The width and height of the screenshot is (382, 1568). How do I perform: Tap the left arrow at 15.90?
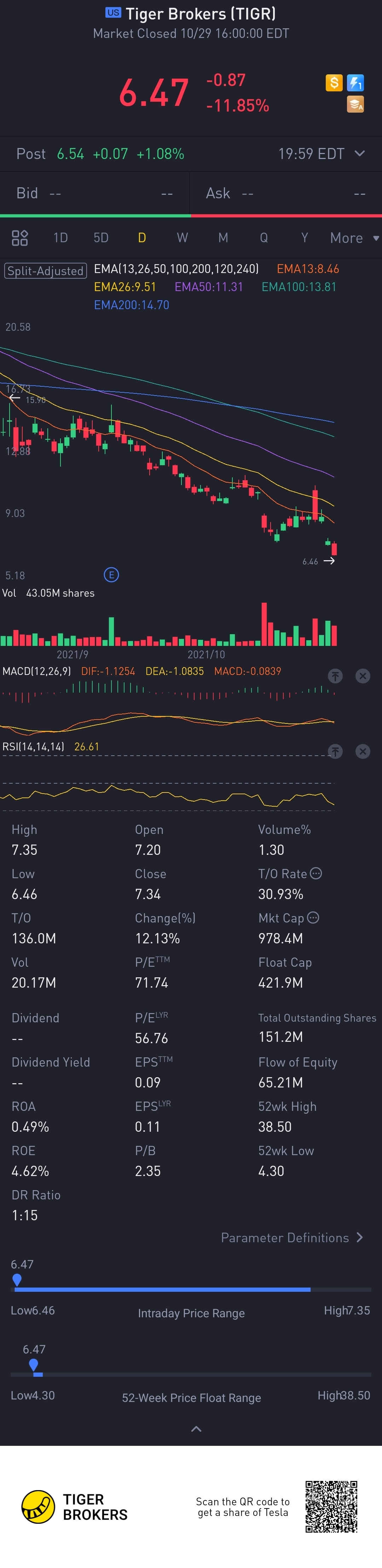pyautogui.click(x=14, y=397)
